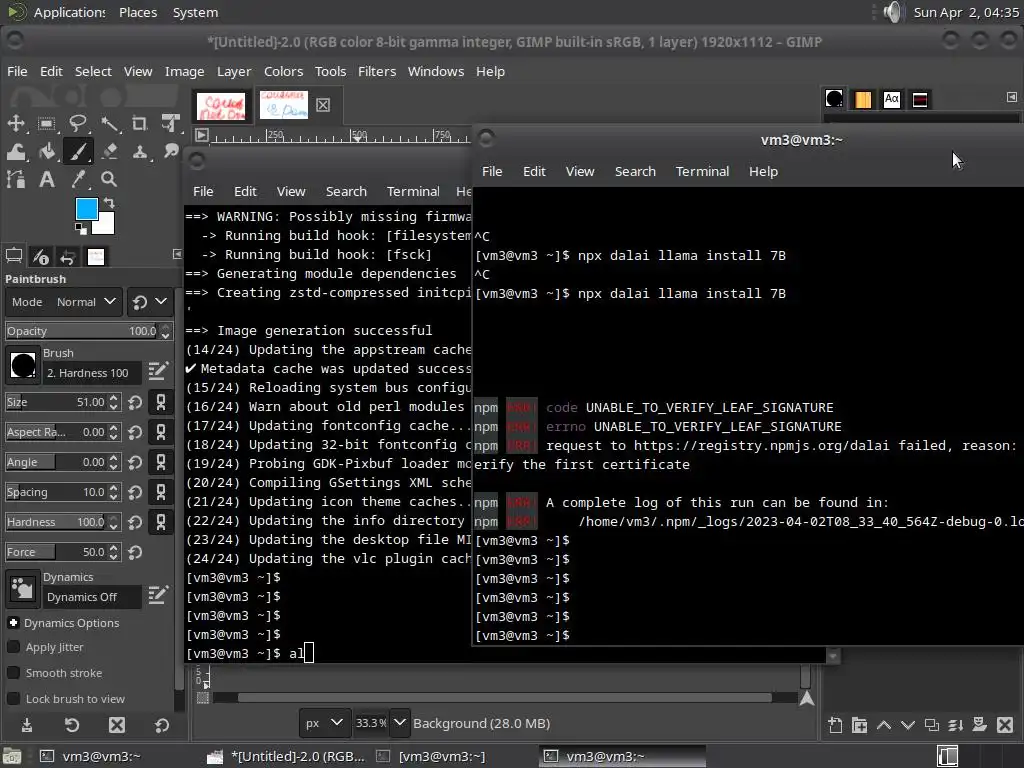Open GIMP Windows menu

pos(436,71)
